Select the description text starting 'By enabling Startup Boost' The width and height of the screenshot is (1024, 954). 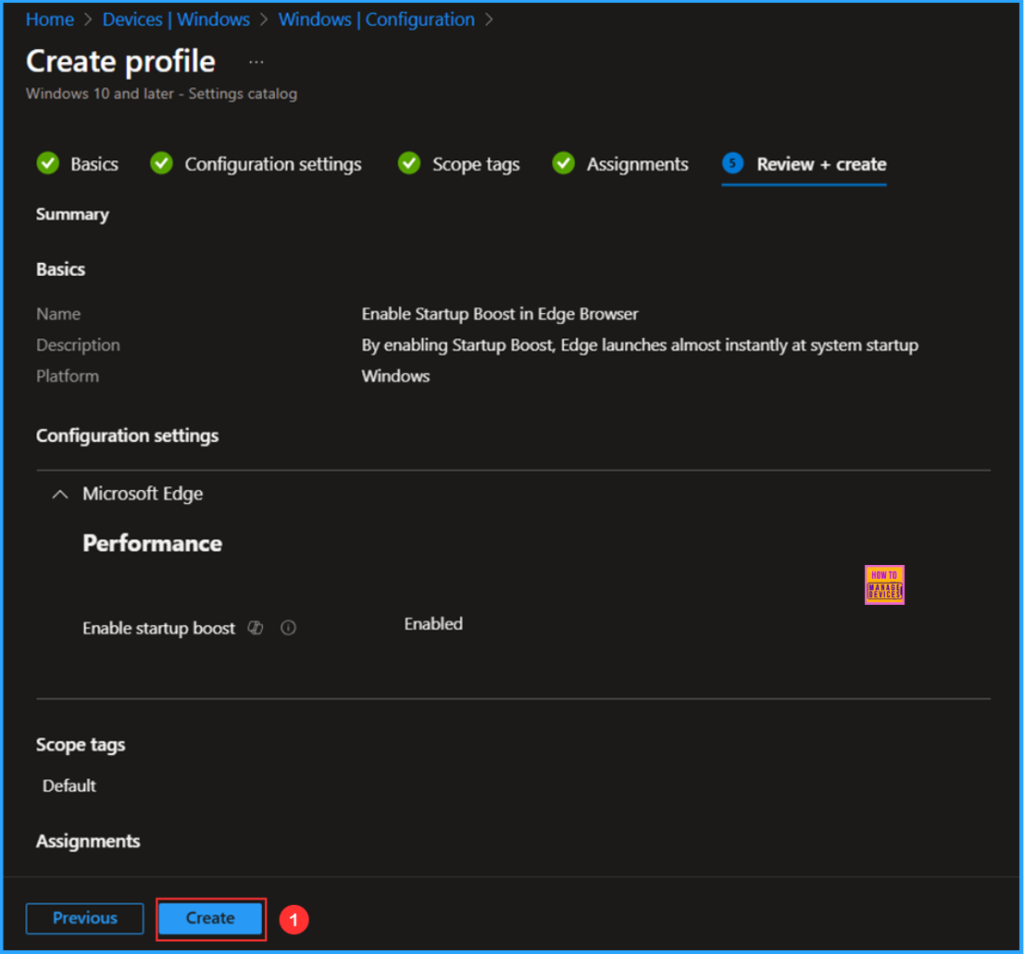pos(640,345)
